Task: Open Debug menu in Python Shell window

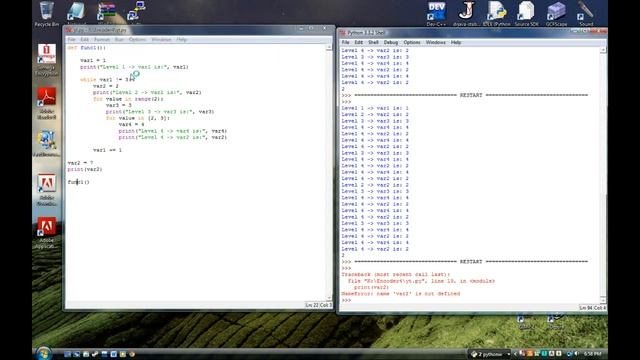Action: (391, 42)
